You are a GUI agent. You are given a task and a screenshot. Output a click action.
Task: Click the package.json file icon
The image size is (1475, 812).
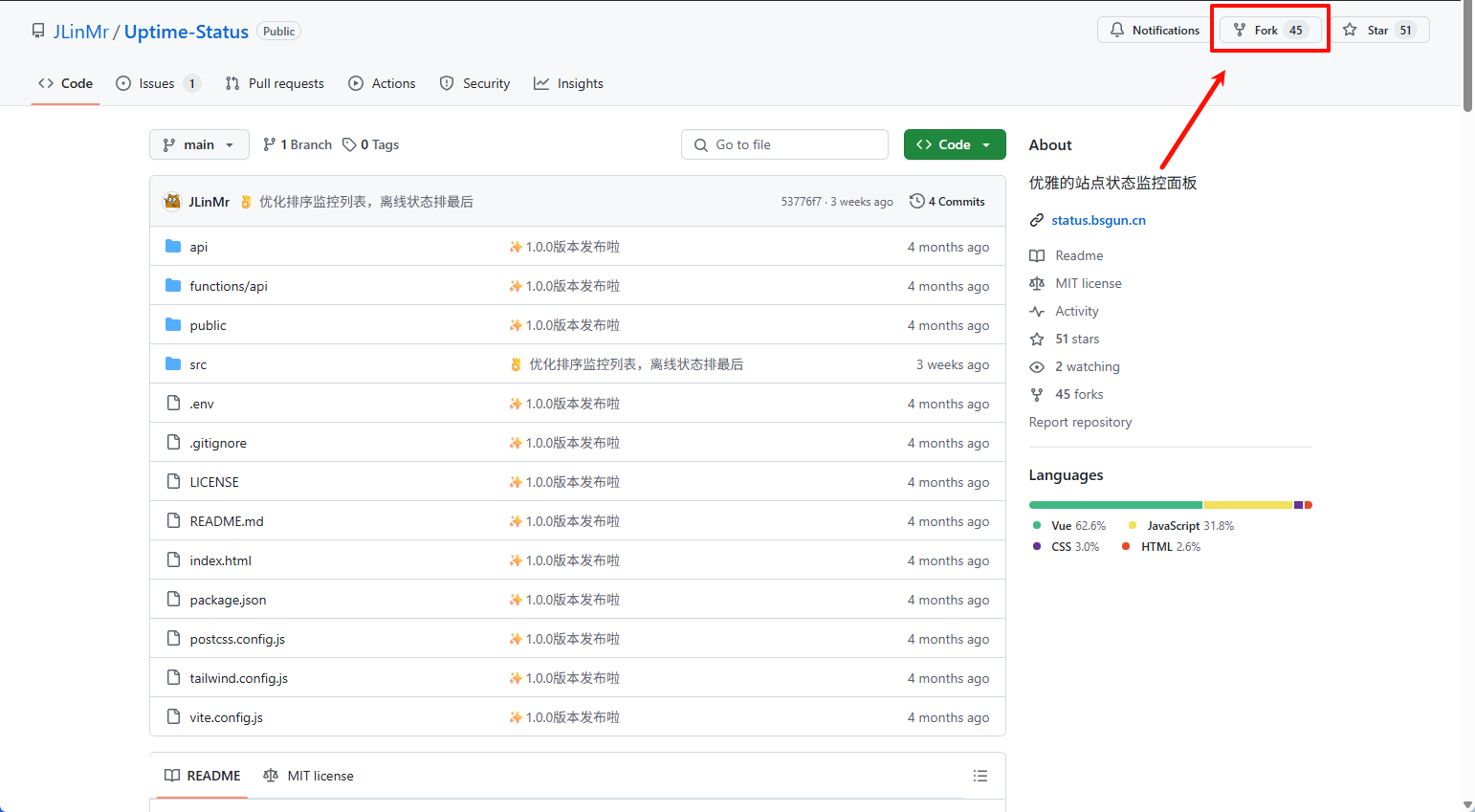click(x=173, y=599)
